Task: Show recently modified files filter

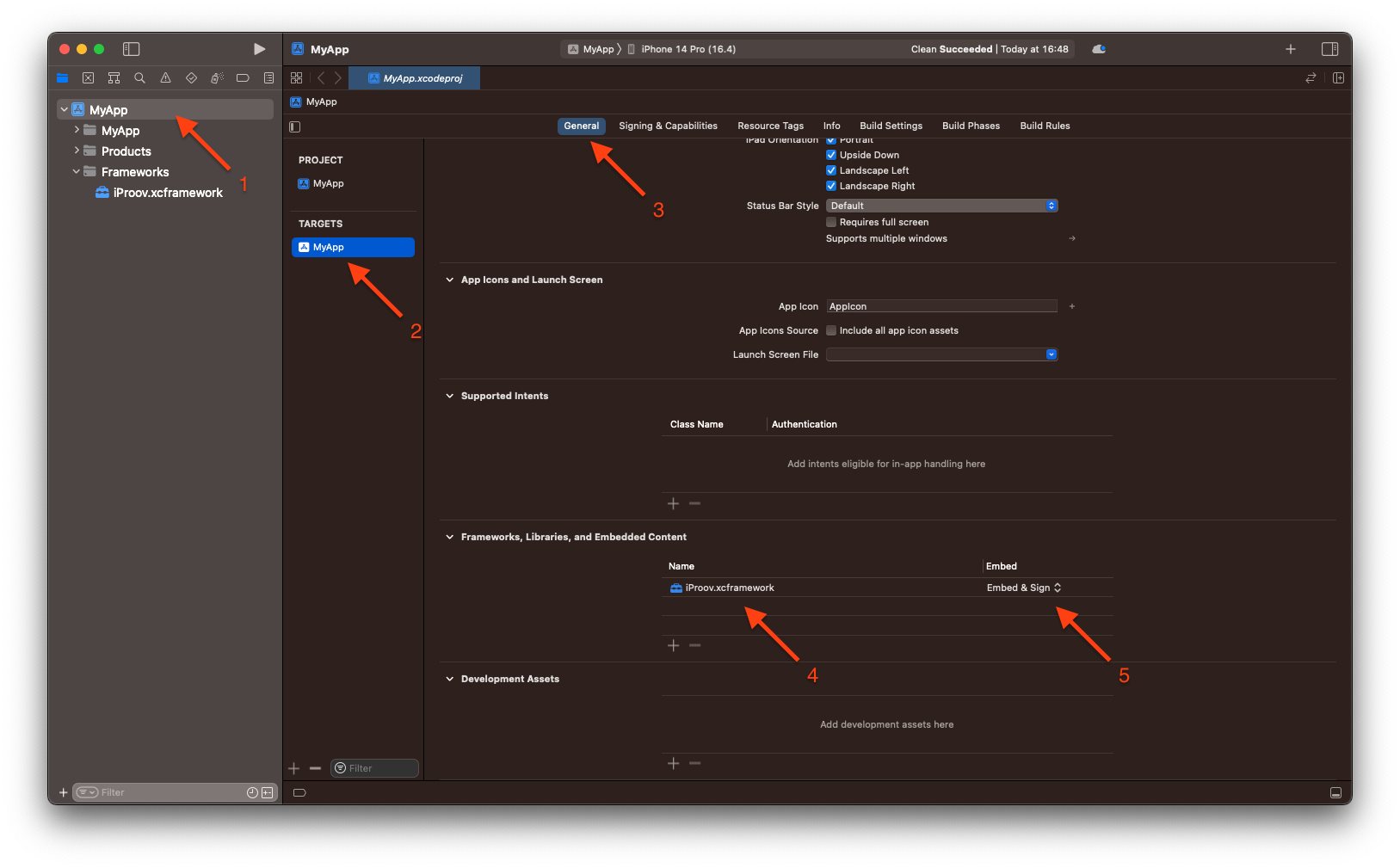Action: coord(252,792)
